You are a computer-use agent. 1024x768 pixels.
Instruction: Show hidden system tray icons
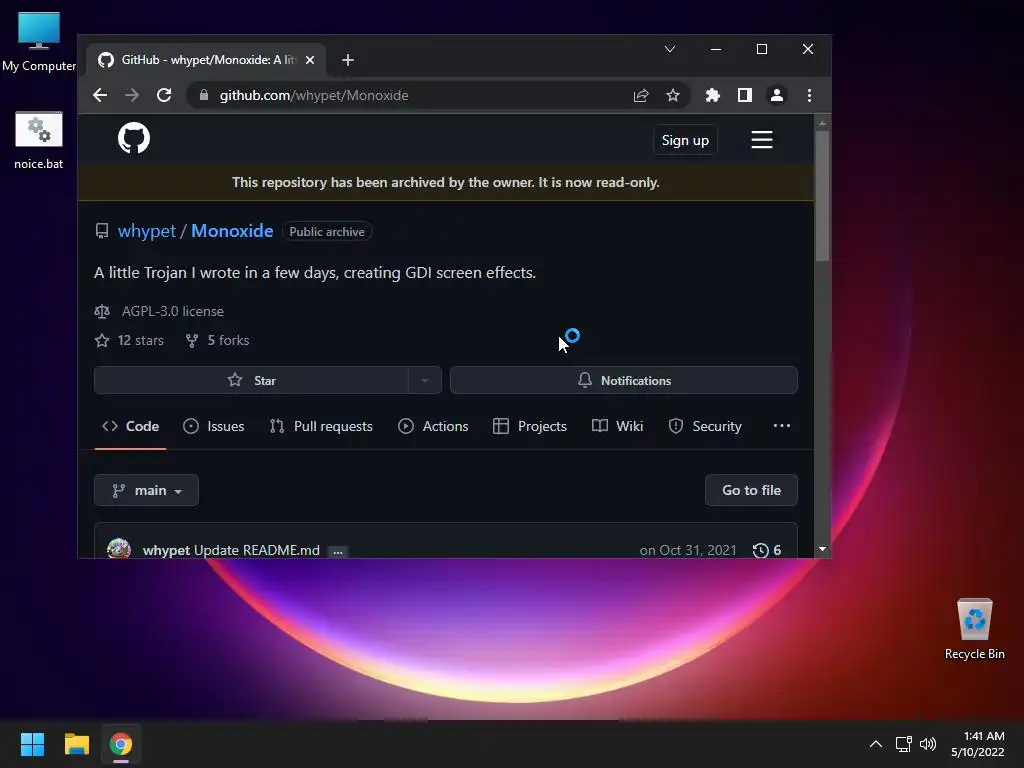coord(876,744)
